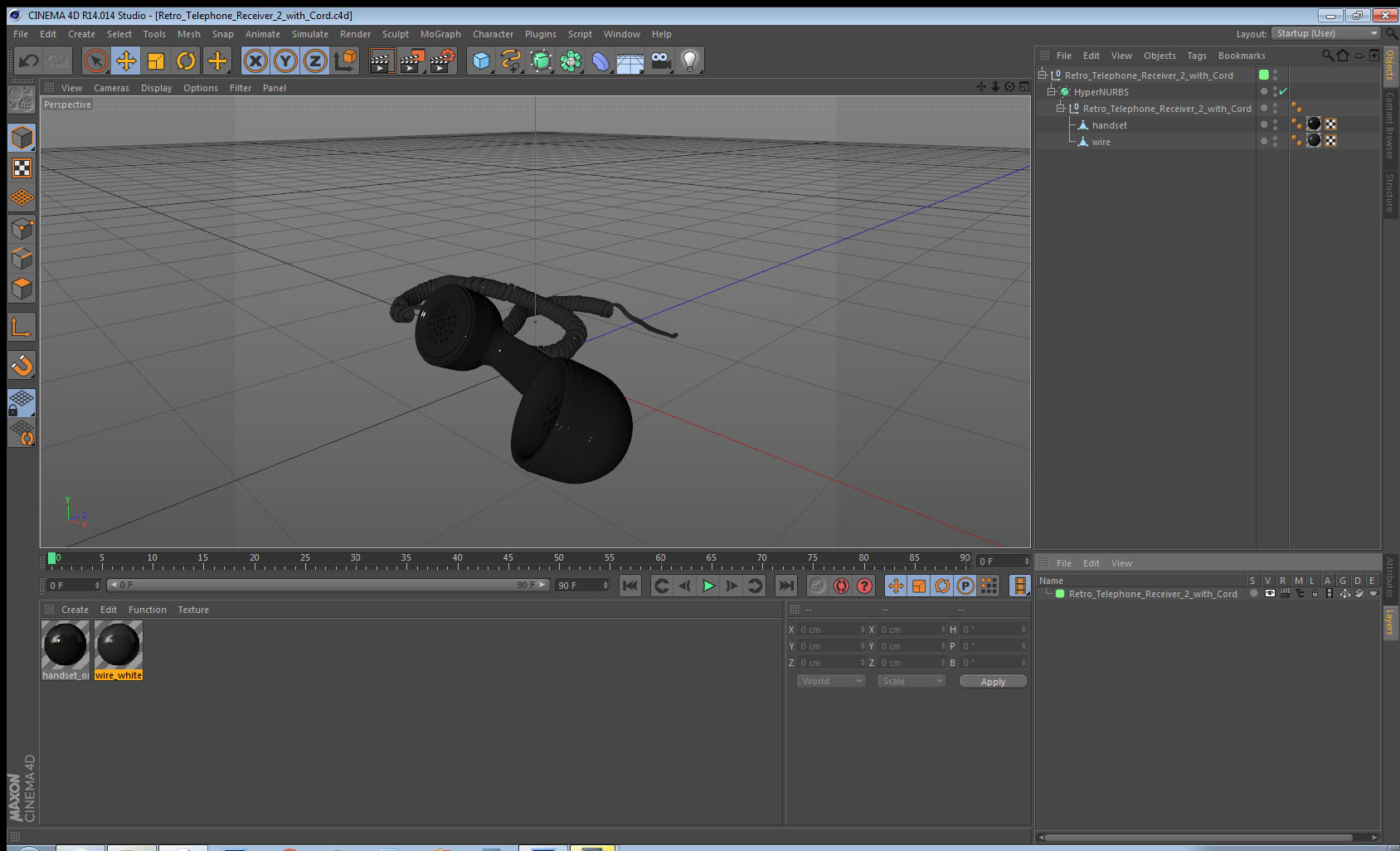The height and width of the screenshot is (851, 1400).
Task: Go to start of animation
Action: tap(630, 586)
